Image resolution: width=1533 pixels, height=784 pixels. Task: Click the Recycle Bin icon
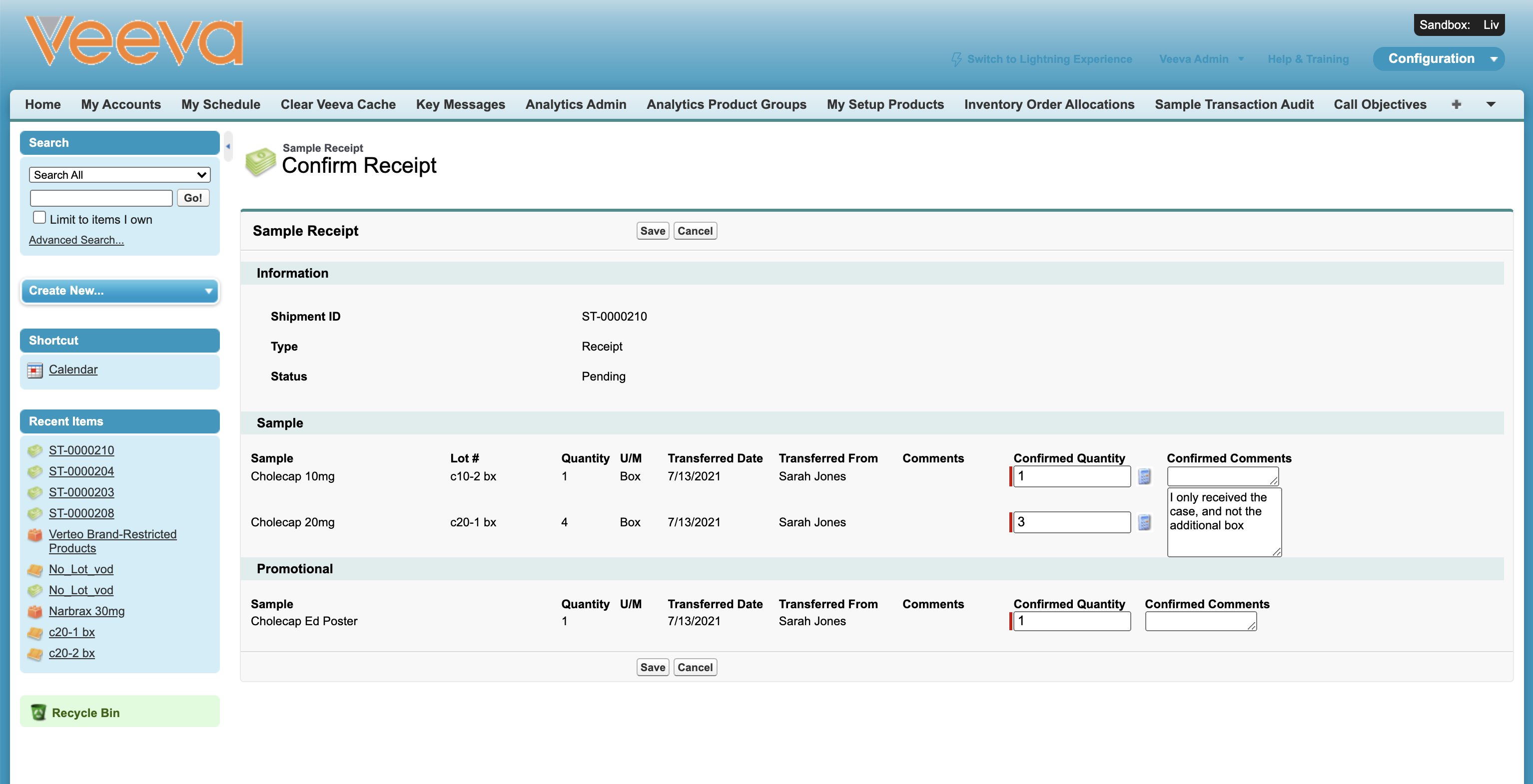click(x=38, y=712)
